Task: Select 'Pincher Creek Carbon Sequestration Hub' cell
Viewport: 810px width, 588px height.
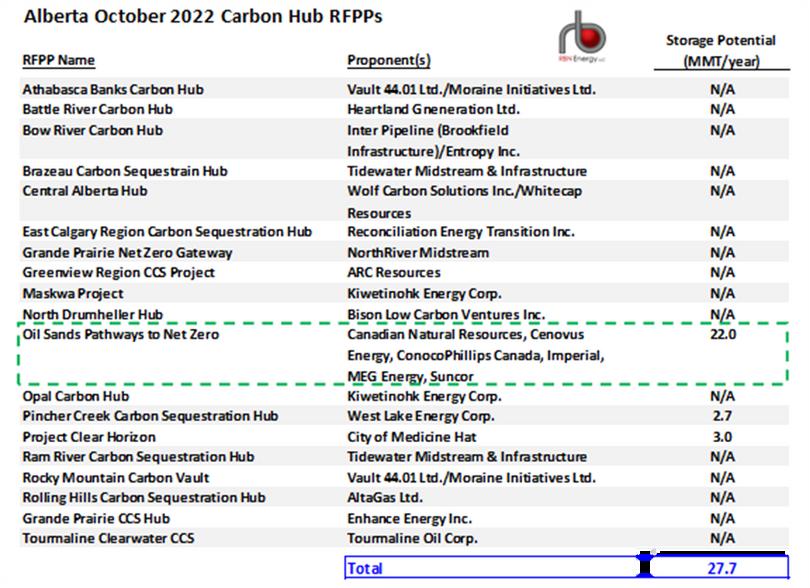Action: tap(150, 416)
